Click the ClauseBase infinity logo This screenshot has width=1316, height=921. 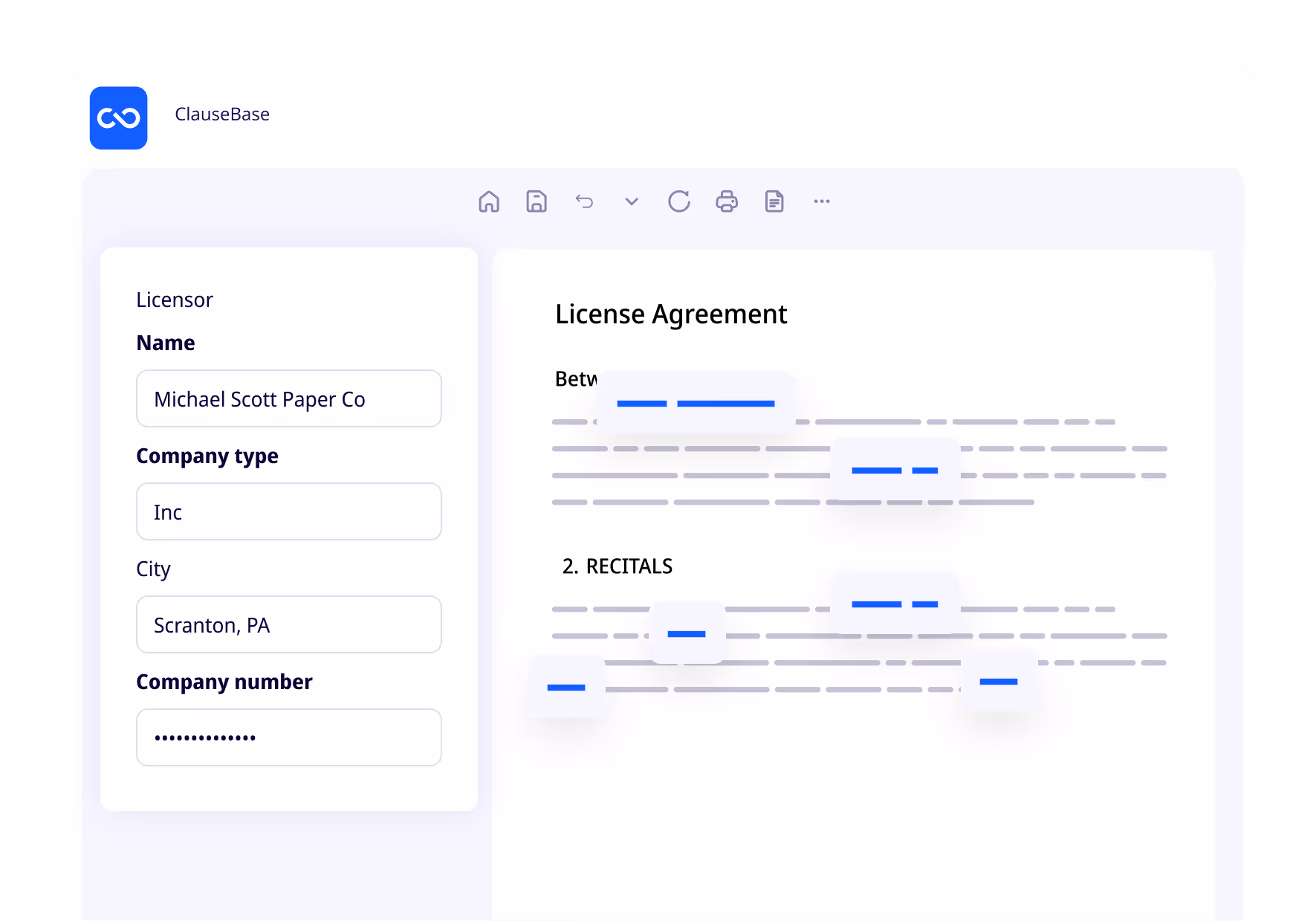[118, 118]
